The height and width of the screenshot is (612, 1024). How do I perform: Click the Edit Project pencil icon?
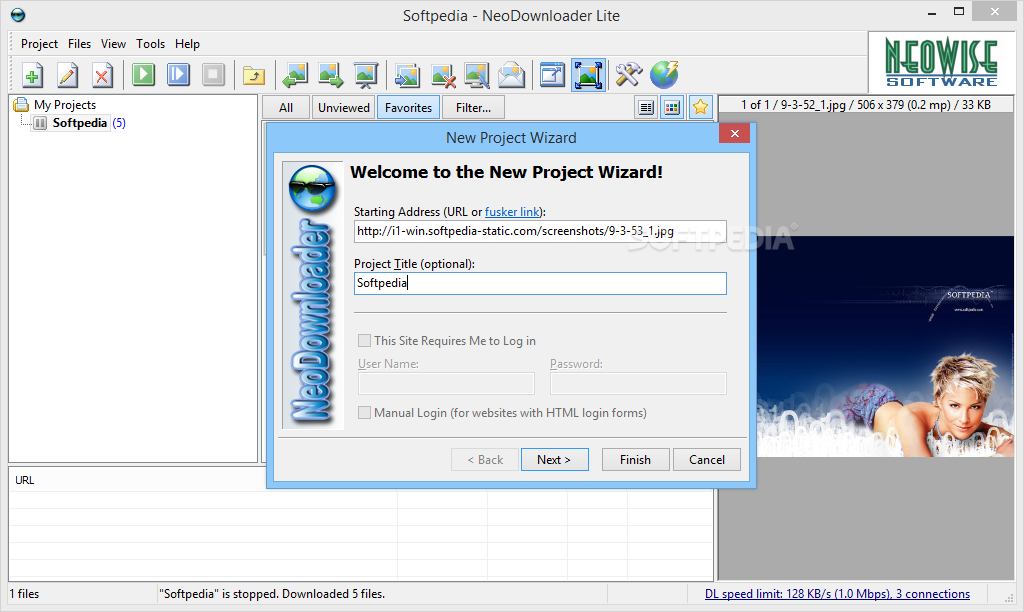pos(67,74)
